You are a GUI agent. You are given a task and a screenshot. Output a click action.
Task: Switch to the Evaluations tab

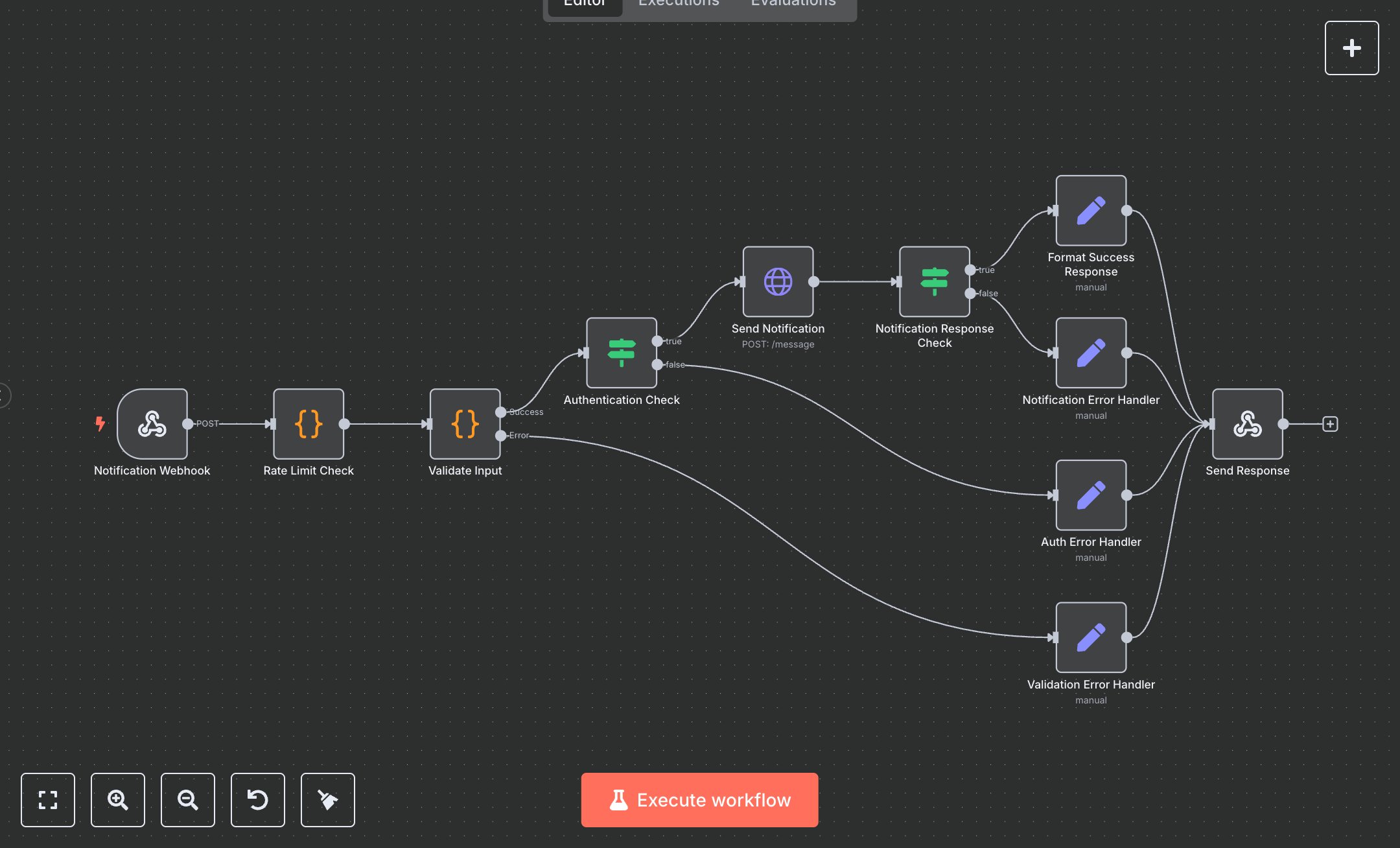(792, 5)
